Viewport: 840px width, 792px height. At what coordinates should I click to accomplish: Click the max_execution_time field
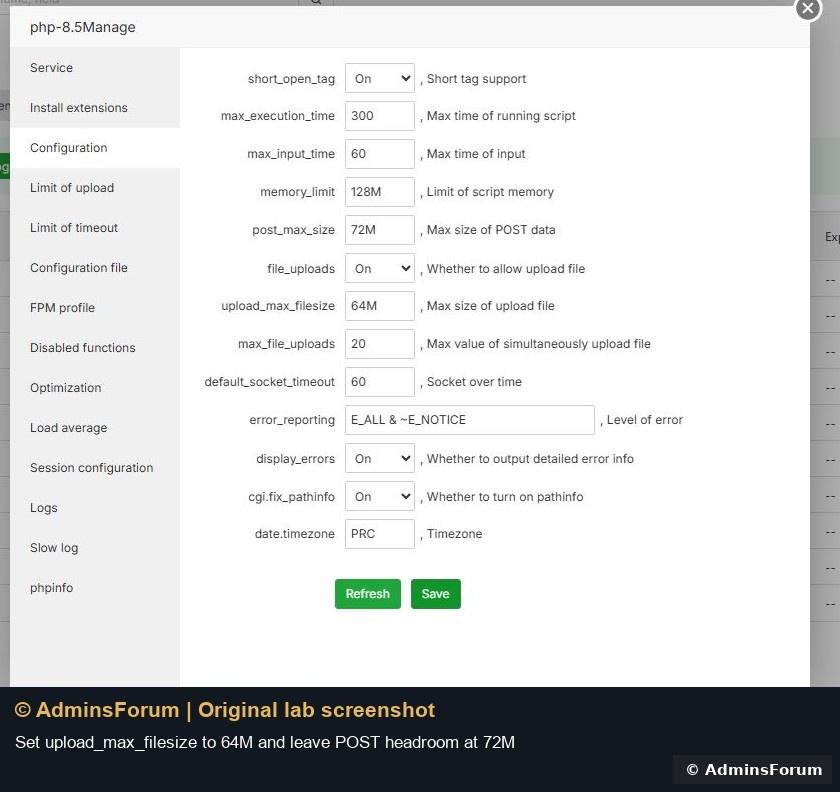tap(379, 116)
